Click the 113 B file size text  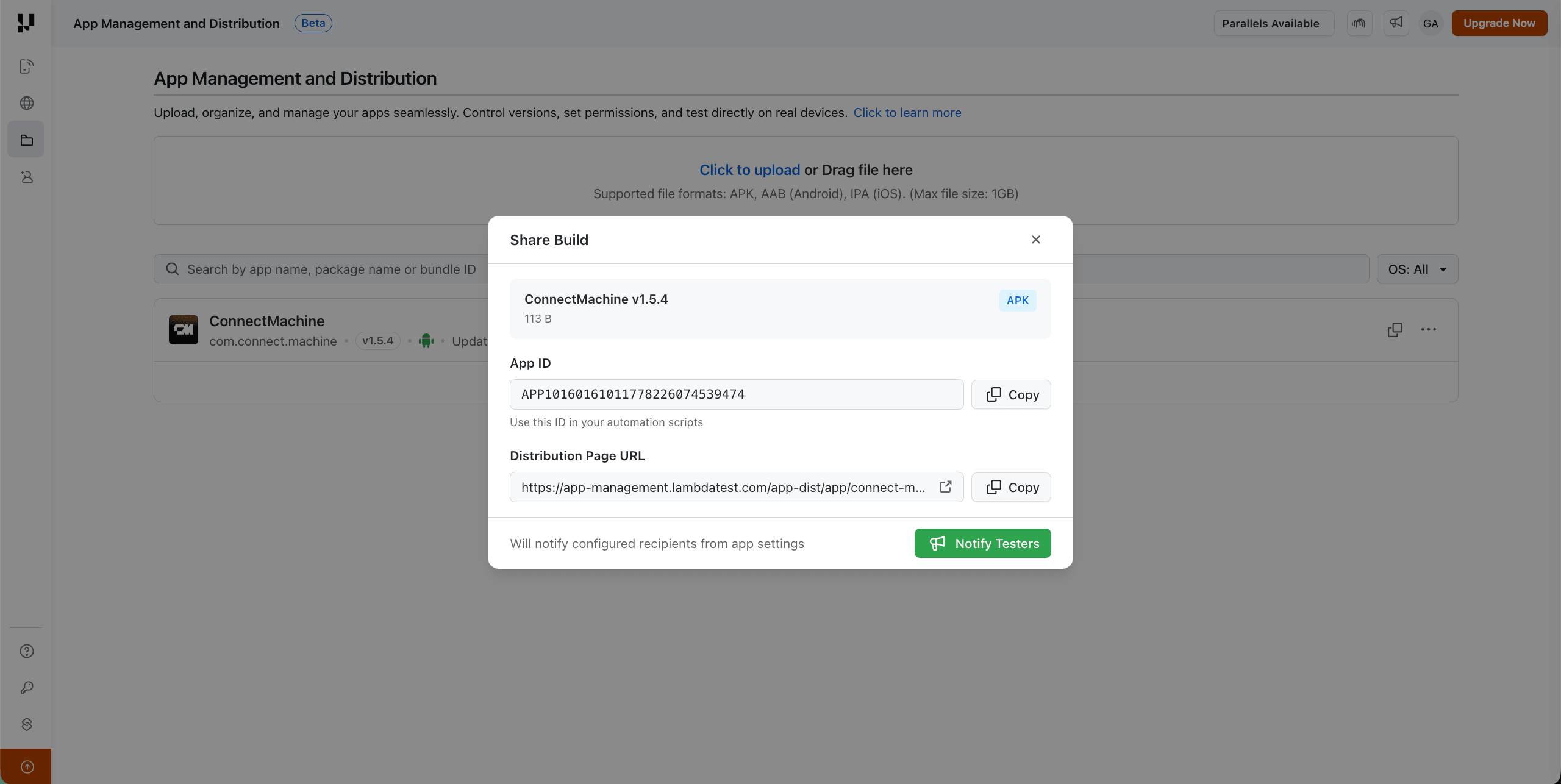pos(538,319)
